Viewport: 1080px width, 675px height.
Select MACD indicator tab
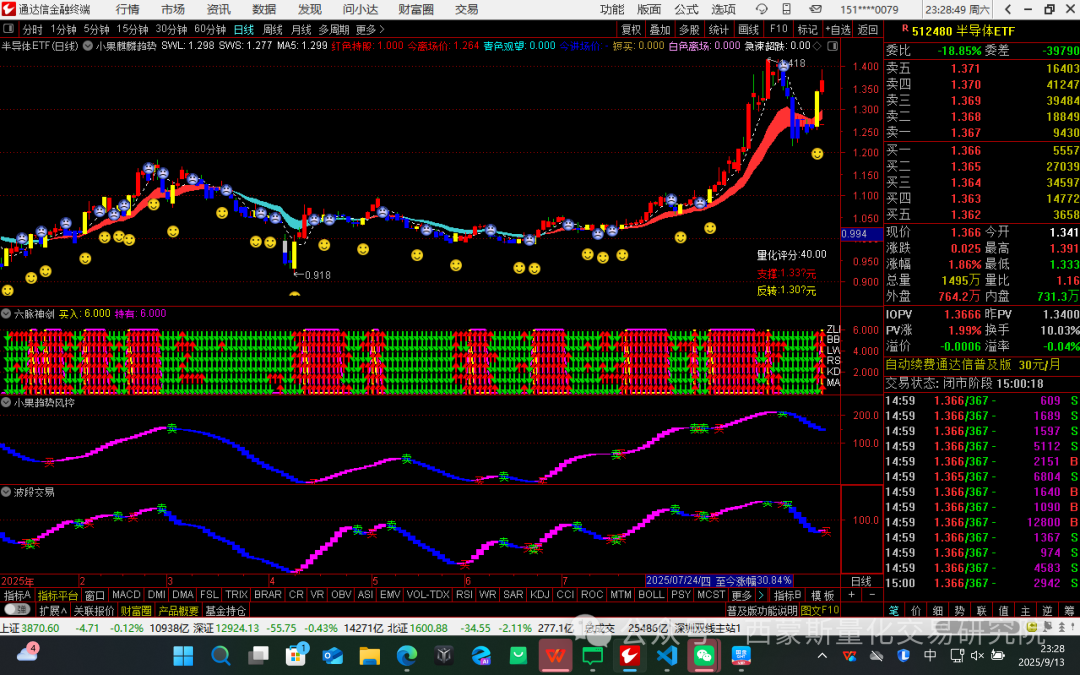pos(126,594)
